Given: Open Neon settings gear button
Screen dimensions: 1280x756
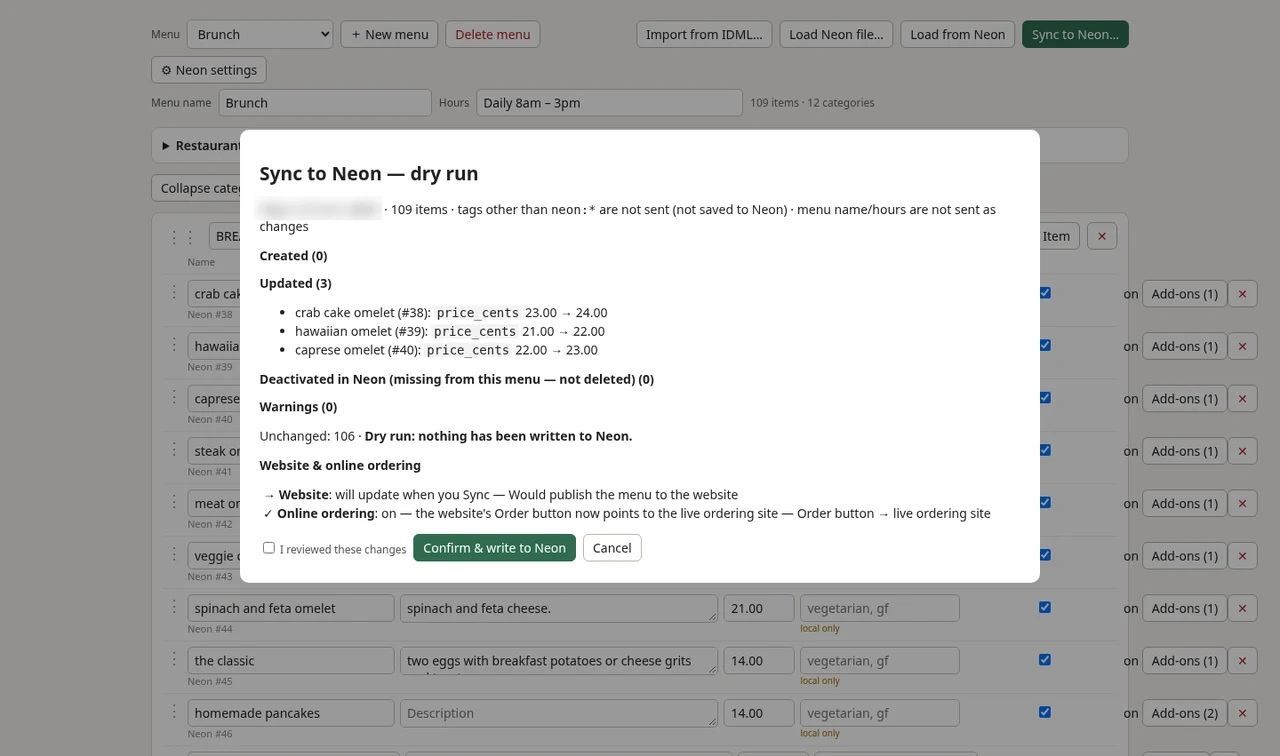Looking at the screenshot, I should [x=209, y=70].
